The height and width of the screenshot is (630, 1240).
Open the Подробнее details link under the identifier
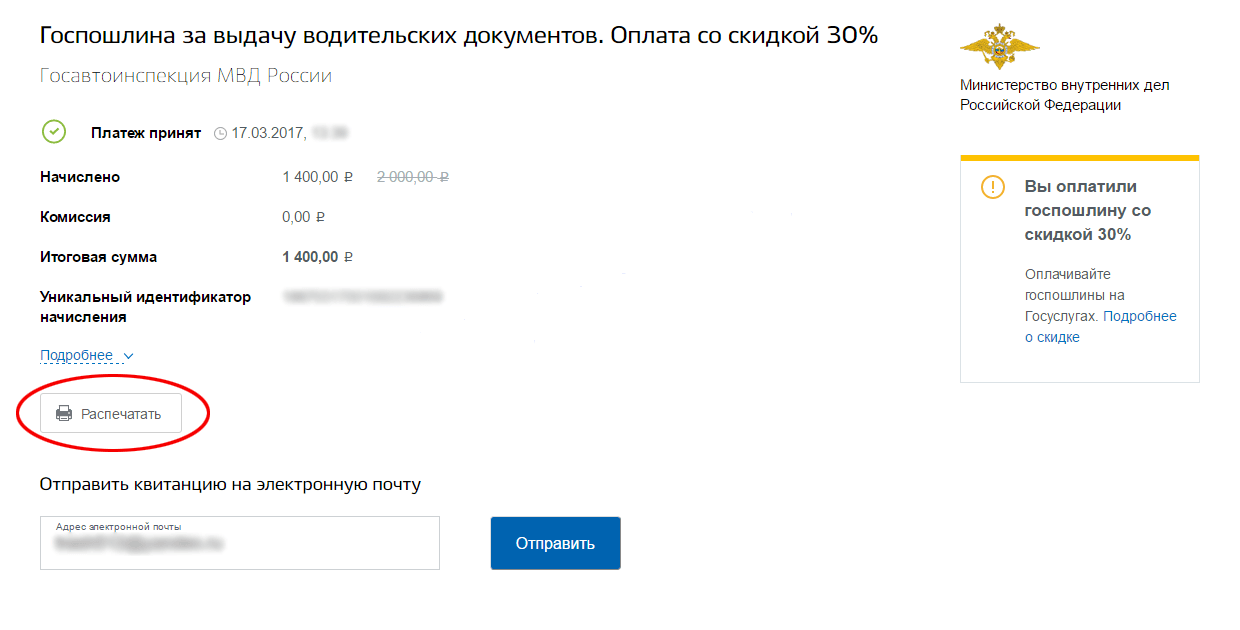pyautogui.click(x=76, y=356)
